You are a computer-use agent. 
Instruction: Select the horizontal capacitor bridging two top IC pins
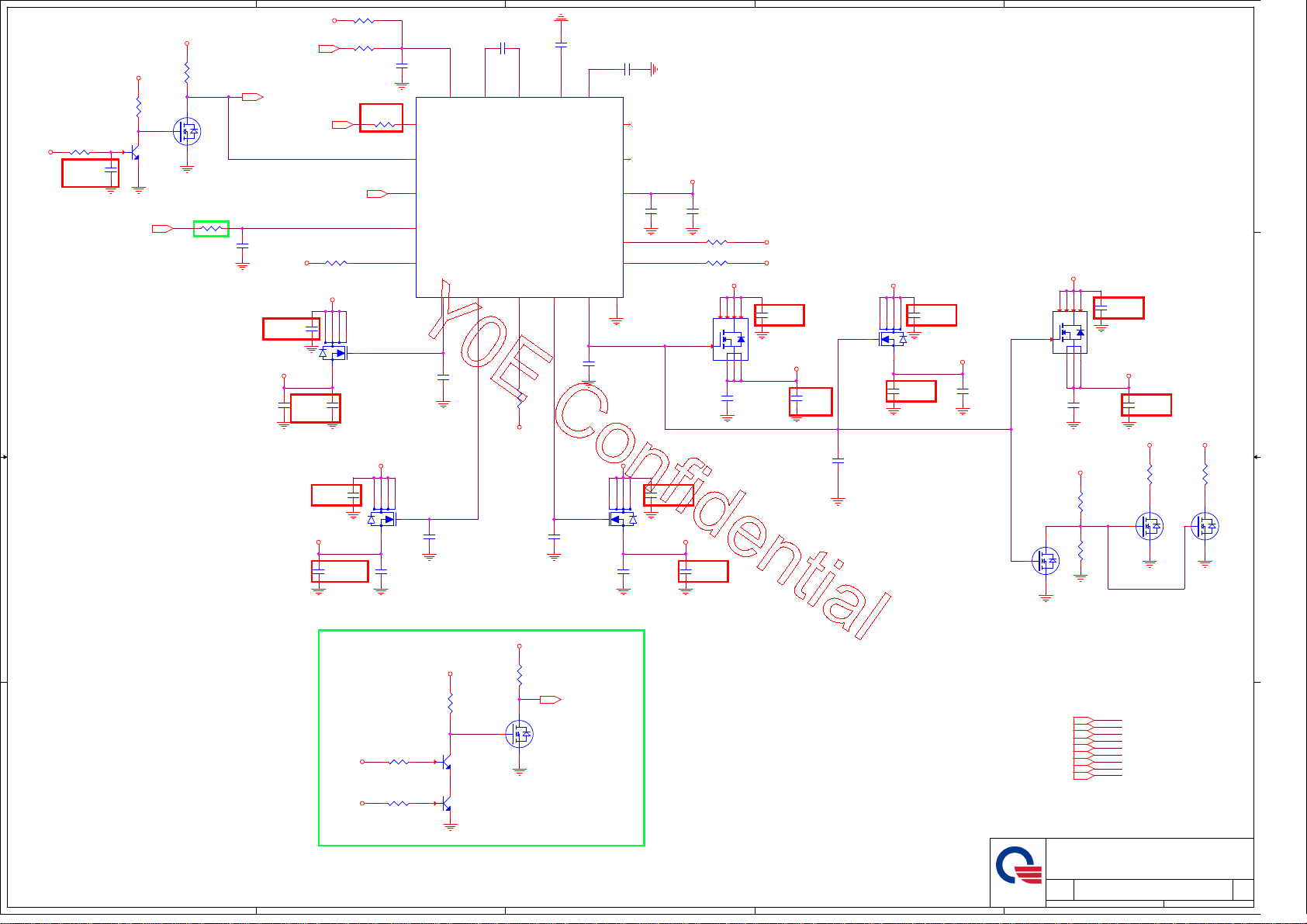tap(503, 48)
